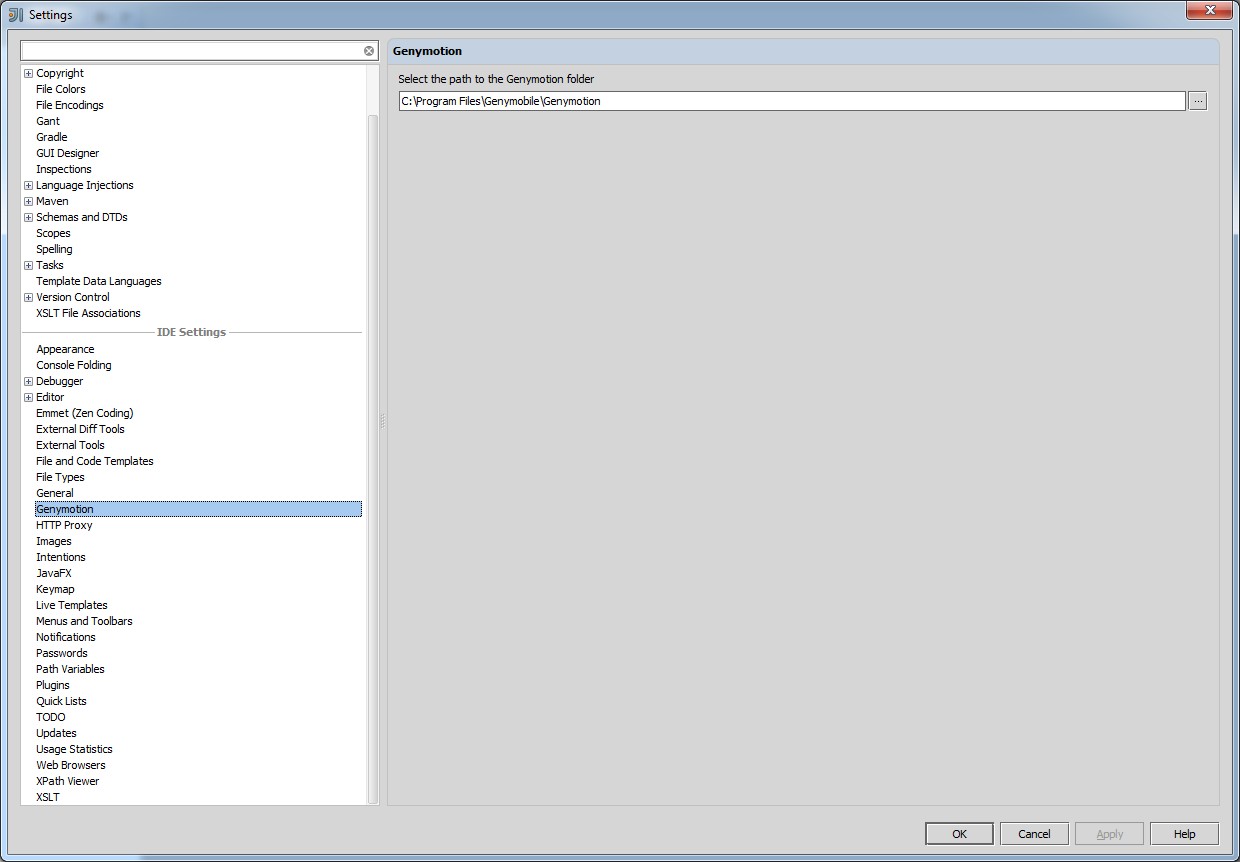Image resolution: width=1240 pixels, height=862 pixels.
Task: Select XSLT under IDE Settings
Action: point(48,797)
